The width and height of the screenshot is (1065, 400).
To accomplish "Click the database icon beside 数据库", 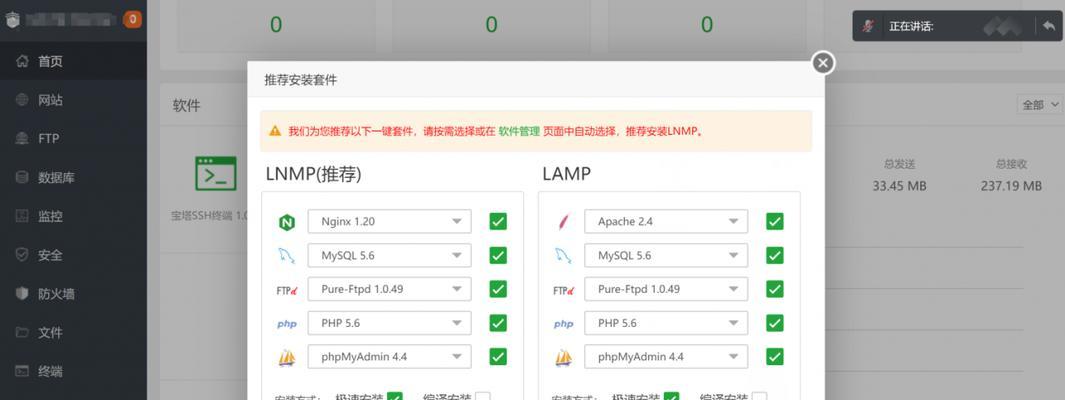I will click(22, 178).
